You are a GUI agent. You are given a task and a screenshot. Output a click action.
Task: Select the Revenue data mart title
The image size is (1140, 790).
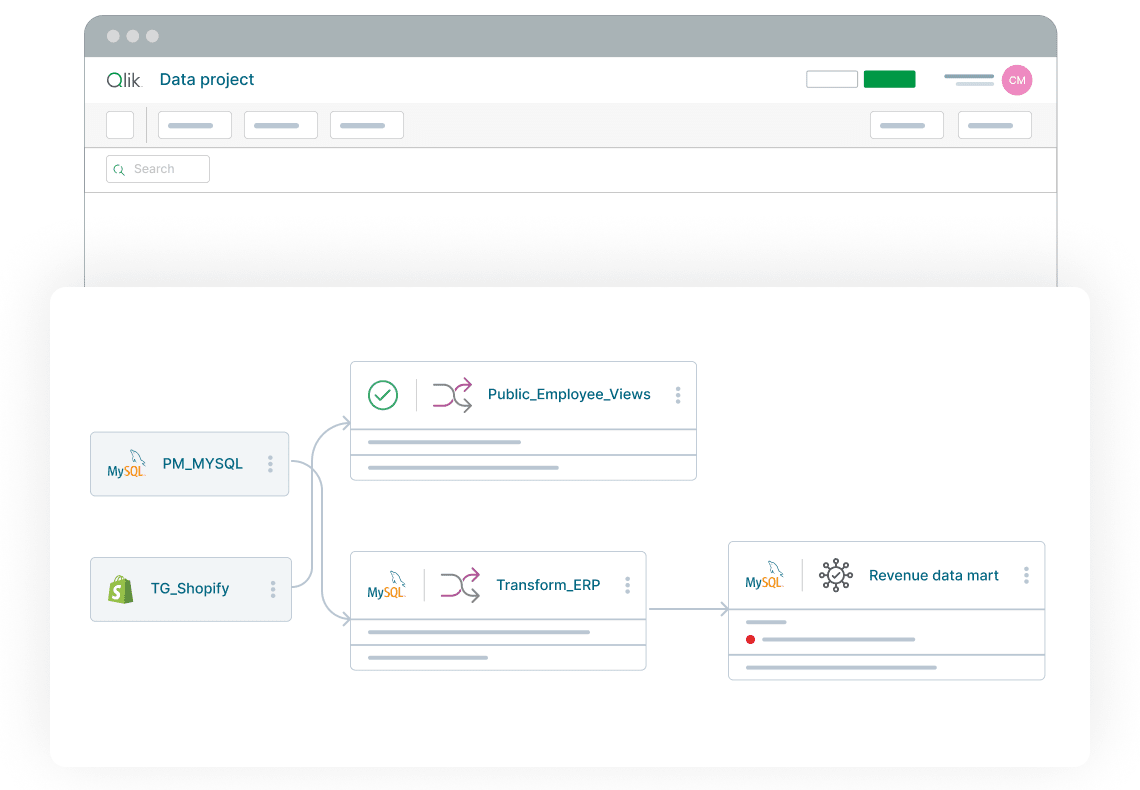(x=934, y=576)
